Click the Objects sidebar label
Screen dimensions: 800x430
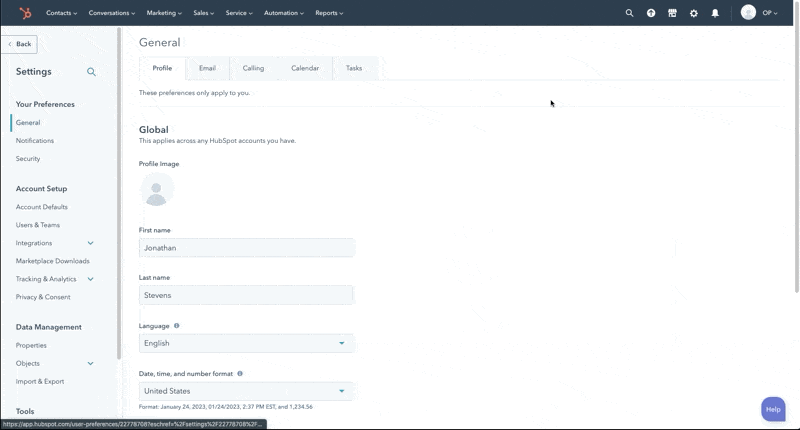pos(28,364)
